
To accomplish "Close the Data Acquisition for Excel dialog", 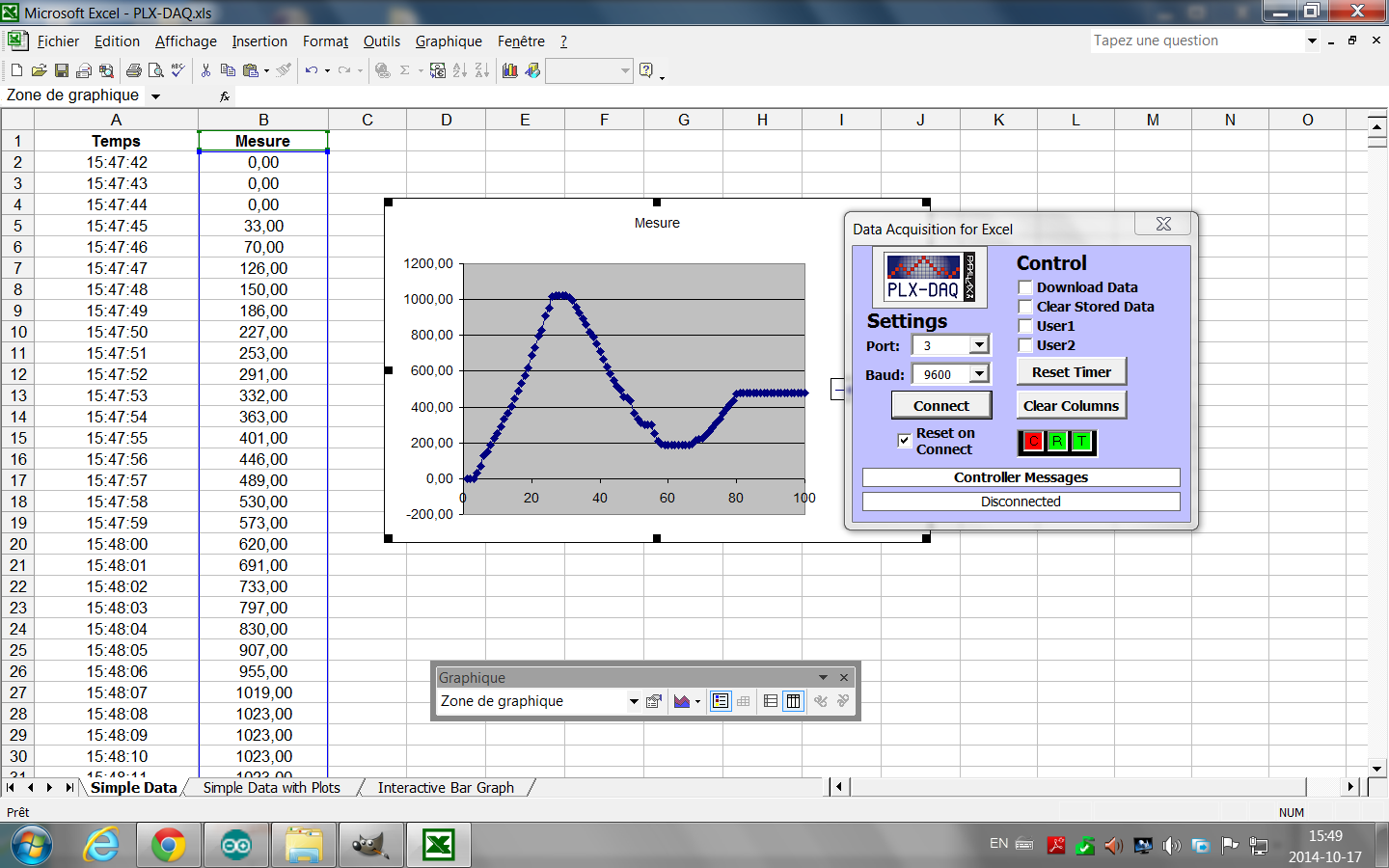I will 1163,224.
